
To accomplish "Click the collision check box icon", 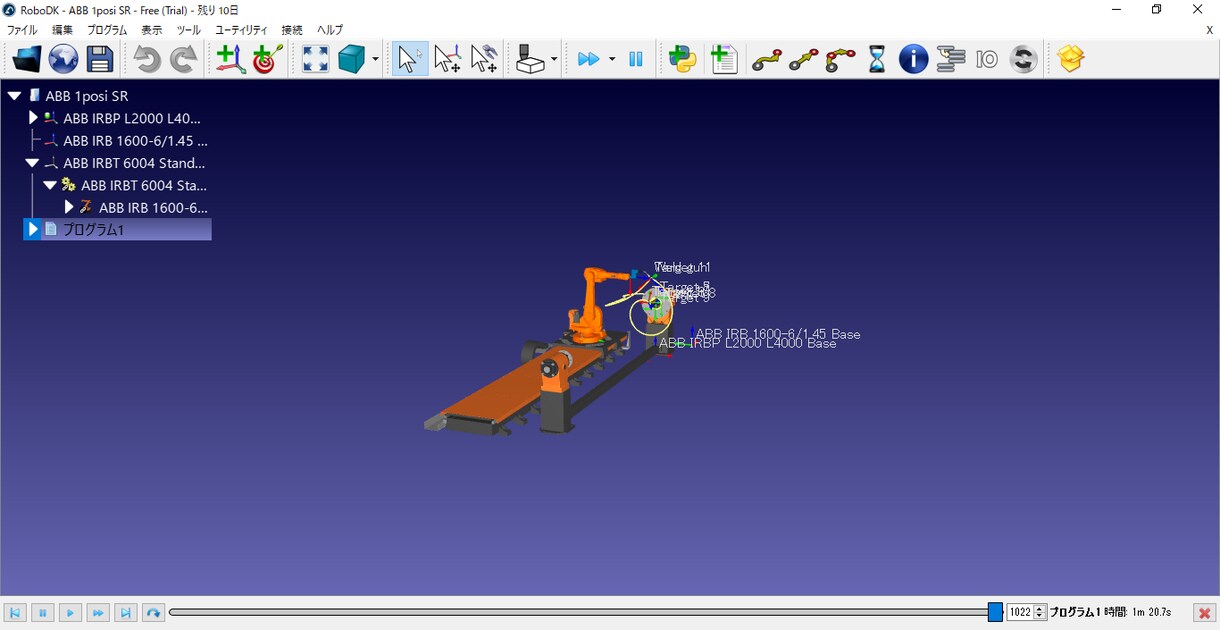I will tap(531, 60).
